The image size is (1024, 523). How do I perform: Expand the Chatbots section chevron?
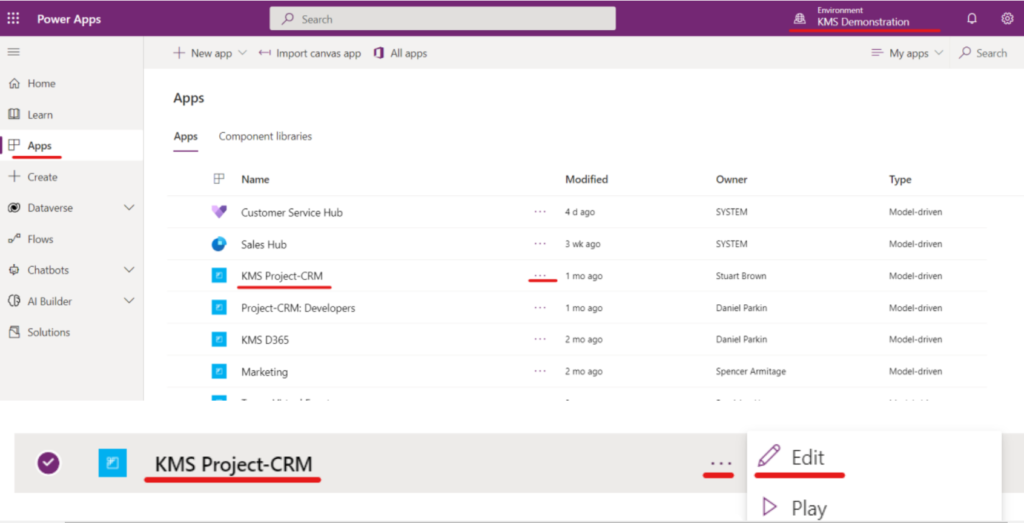[x=129, y=270]
